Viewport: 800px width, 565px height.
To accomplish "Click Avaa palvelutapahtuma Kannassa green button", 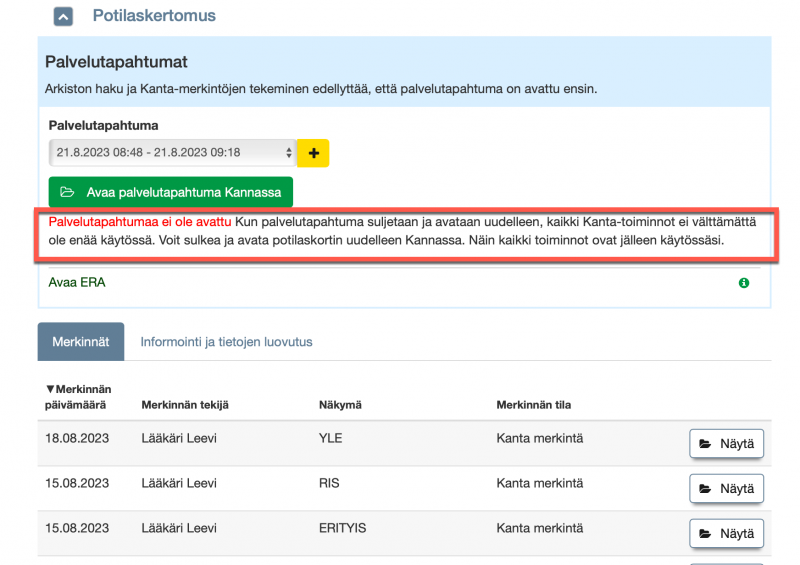I will point(170,192).
